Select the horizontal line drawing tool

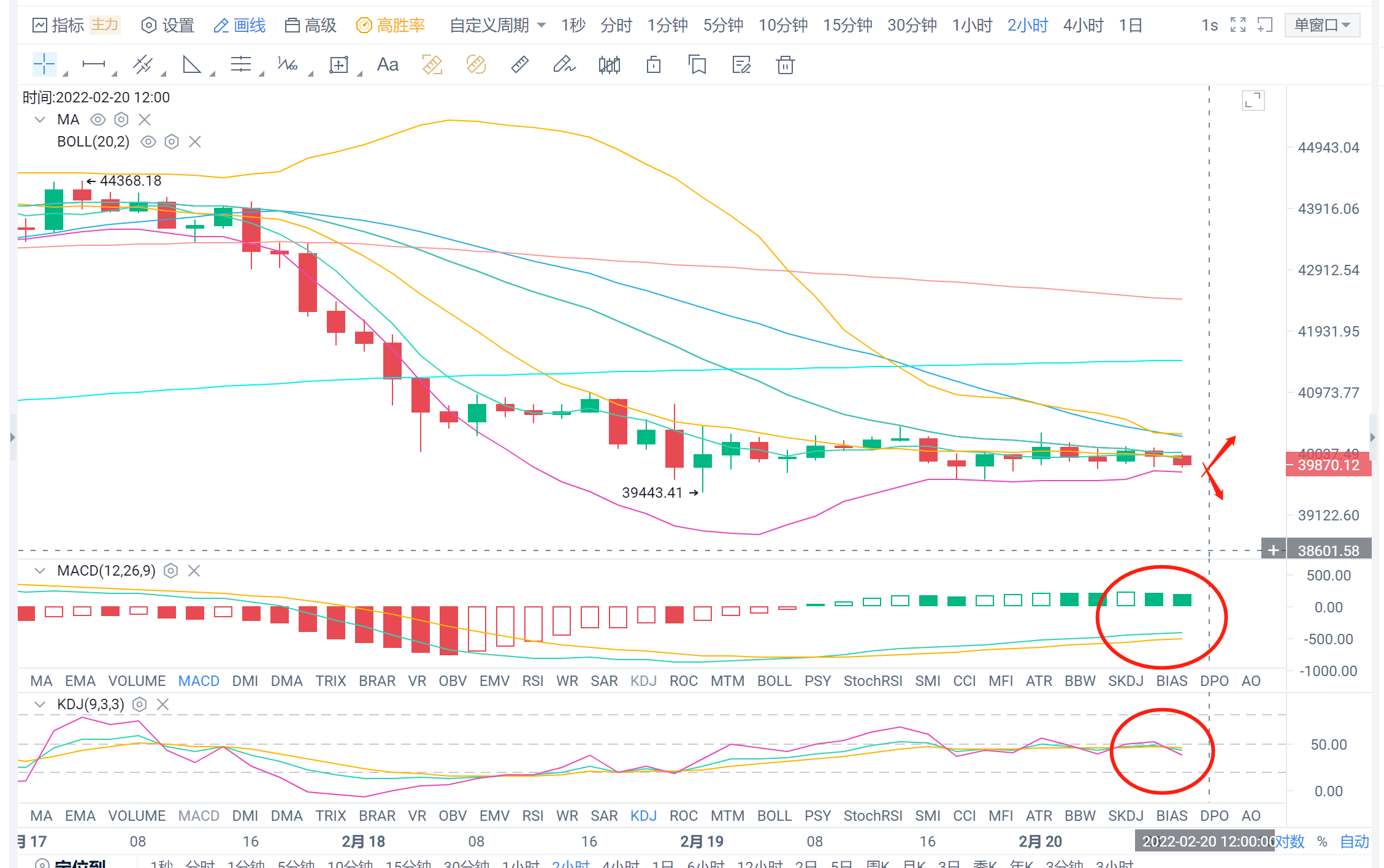[93, 64]
